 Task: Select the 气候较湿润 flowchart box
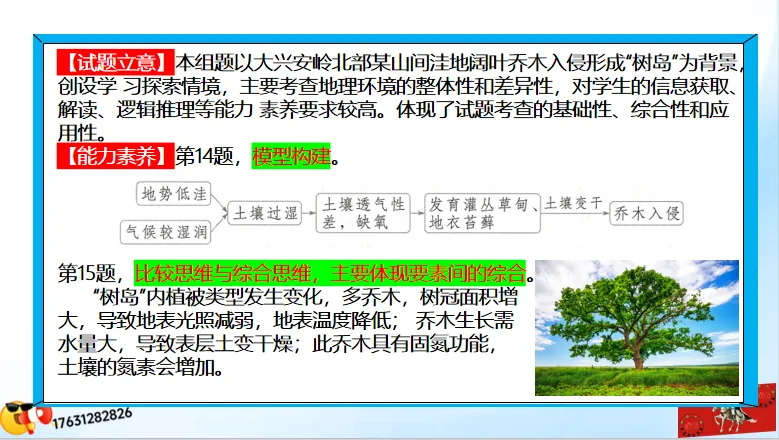(166, 232)
